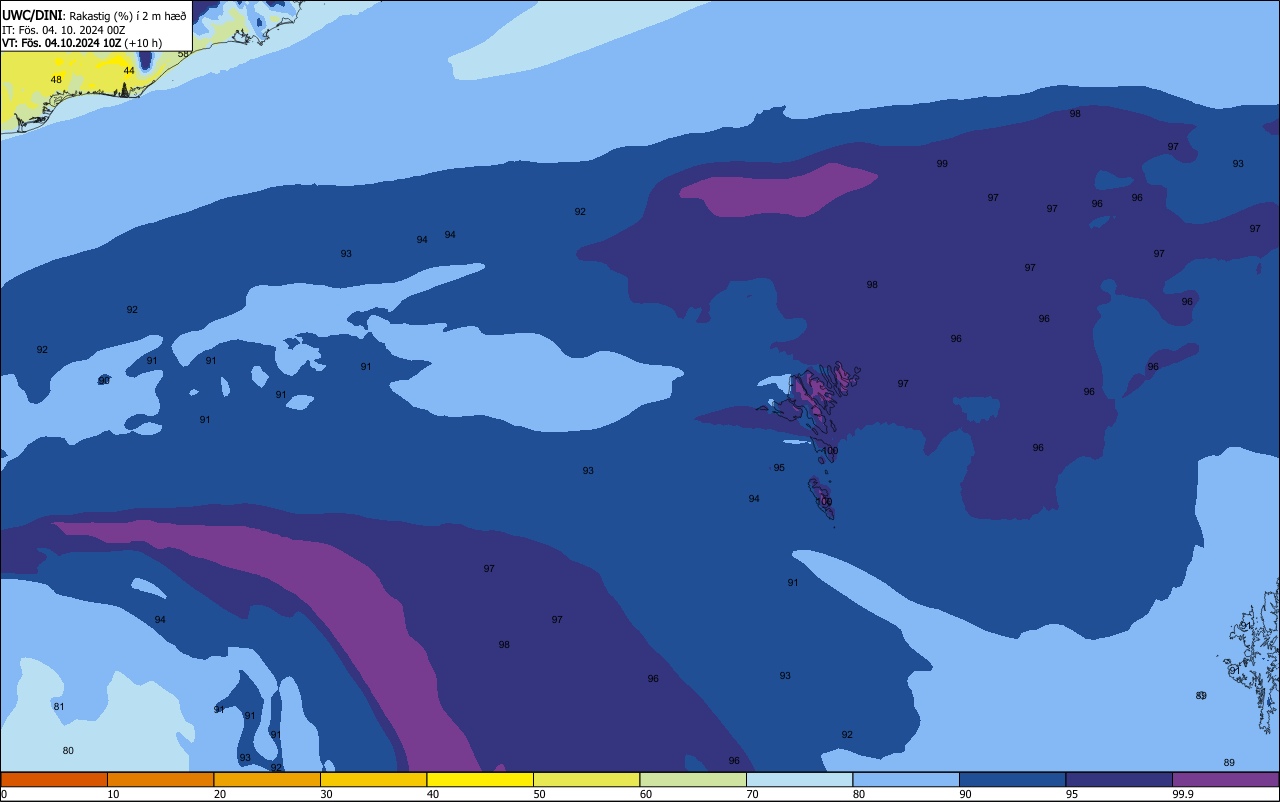
Task: Click the humidity value 99 on the map
Action: point(942,164)
